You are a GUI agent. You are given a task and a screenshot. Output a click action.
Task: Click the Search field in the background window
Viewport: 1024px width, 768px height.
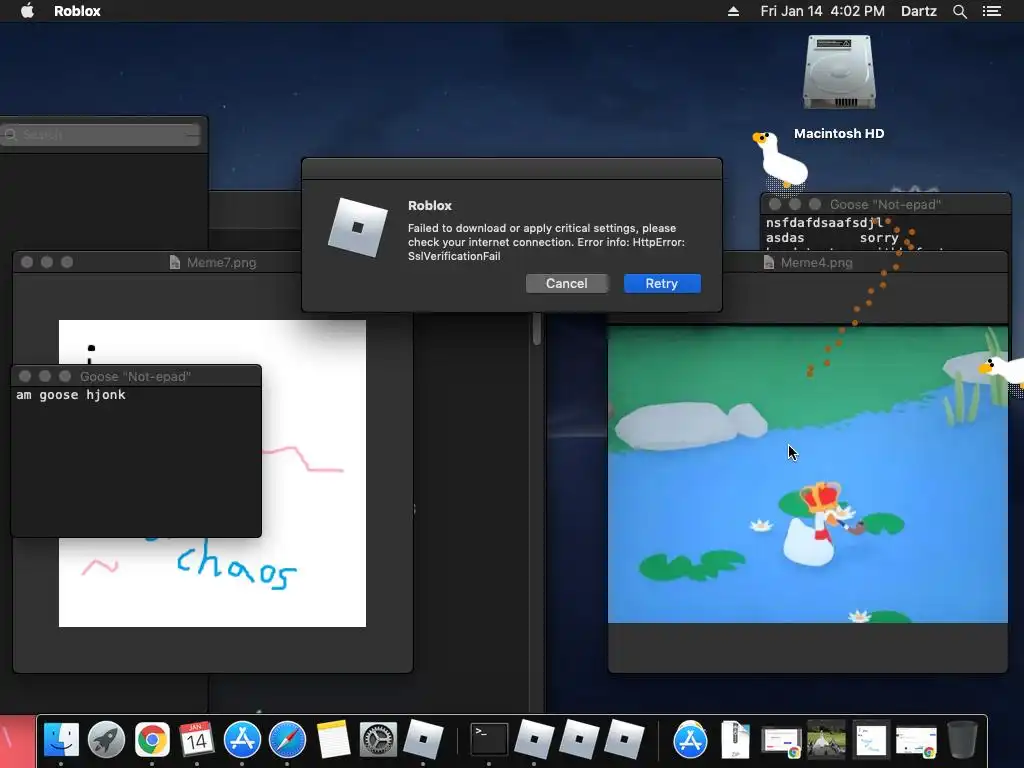pos(101,135)
